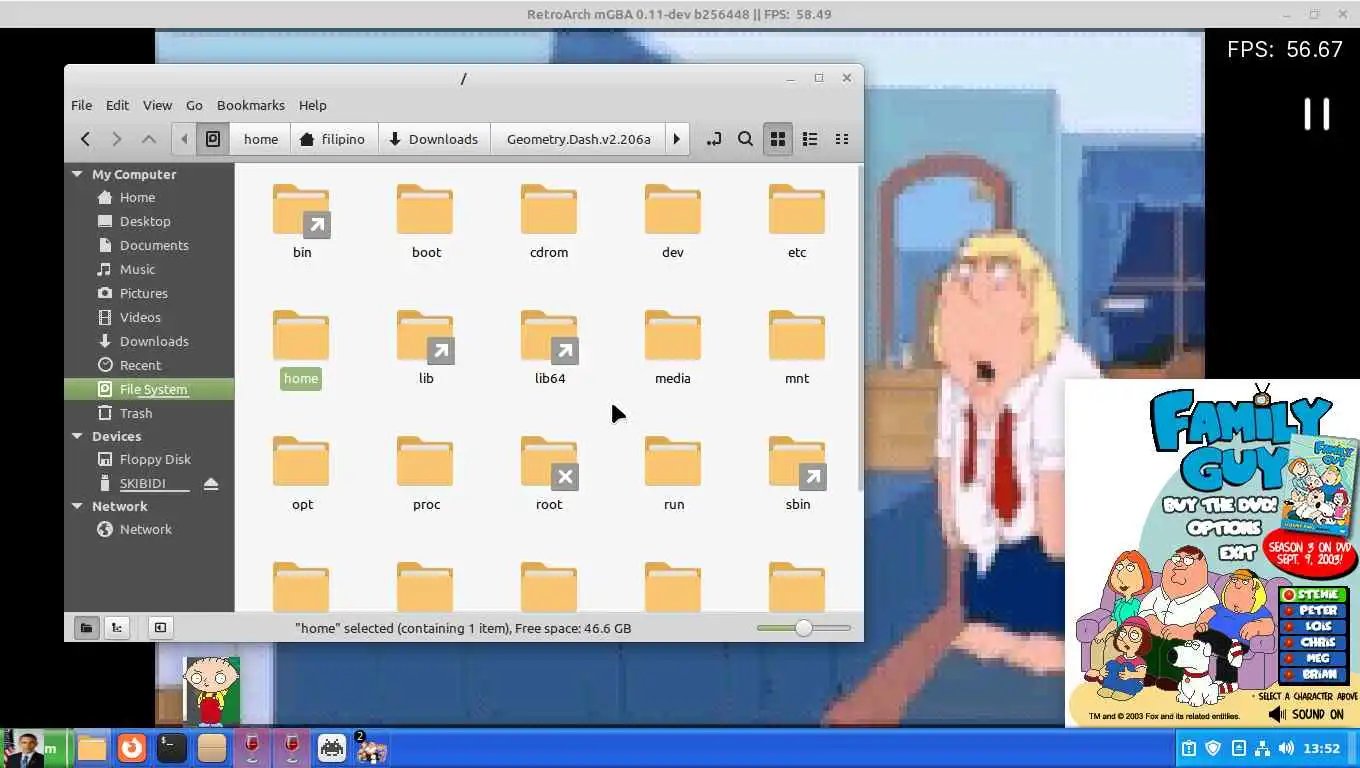Image resolution: width=1360 pixels, height=768 pixels.
Task: Select the locked root folder
Action: (x=549, y=474)
